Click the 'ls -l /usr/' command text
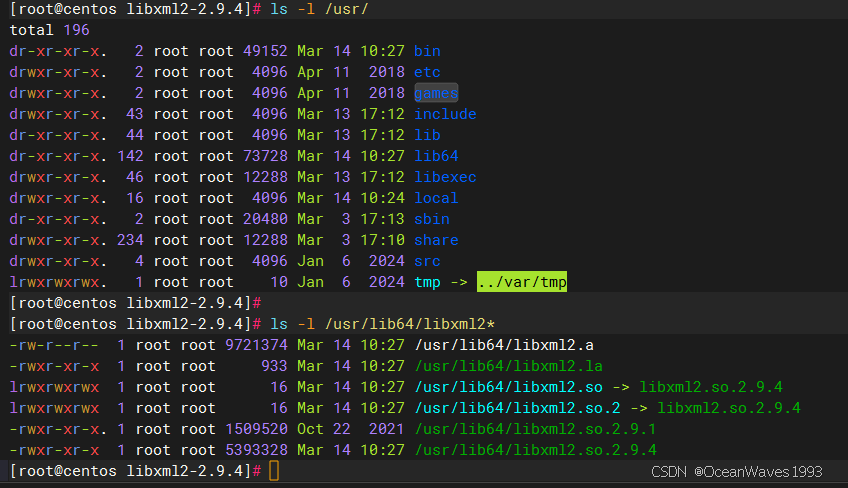The image size is (848, 488). [x=319, y=9]
